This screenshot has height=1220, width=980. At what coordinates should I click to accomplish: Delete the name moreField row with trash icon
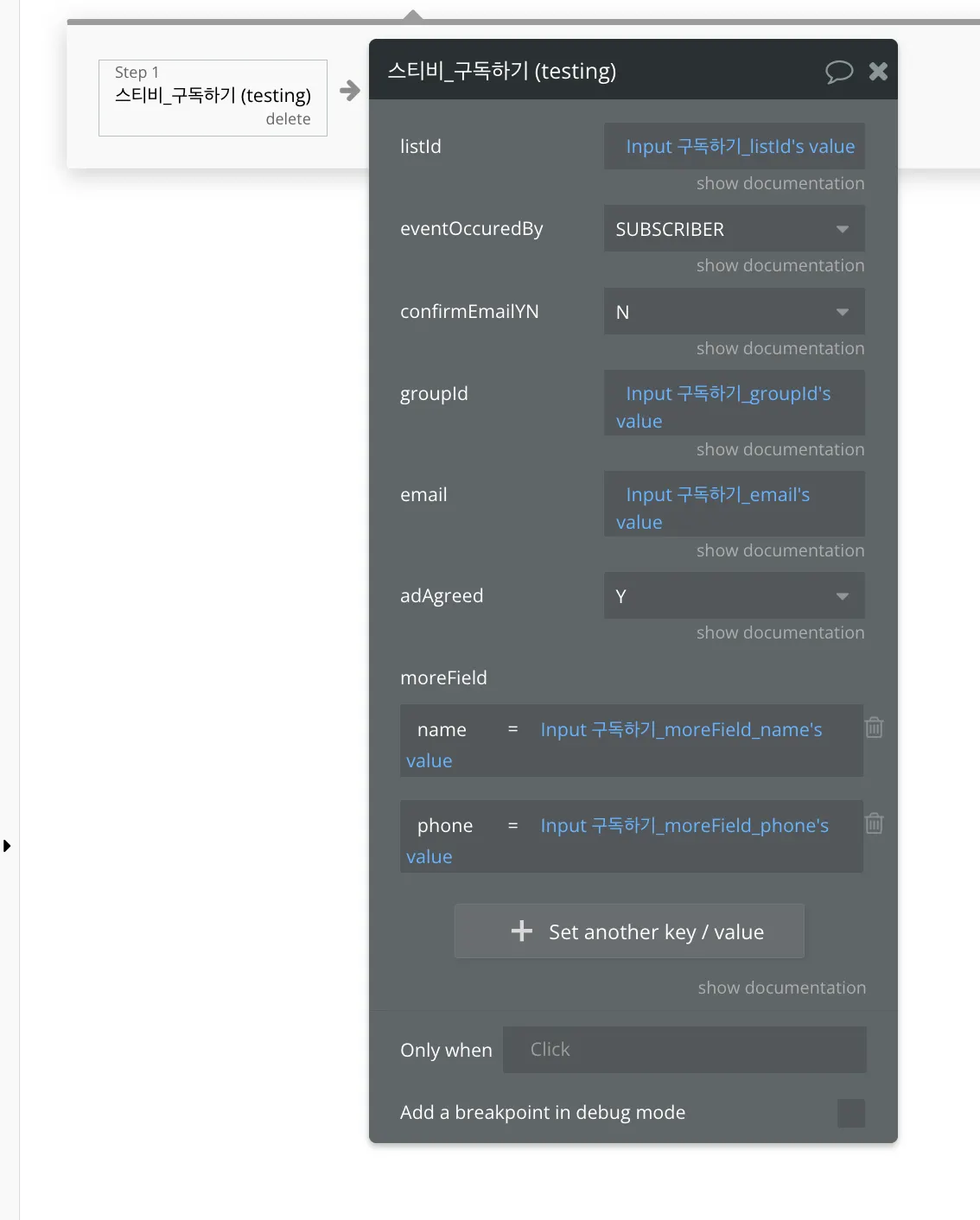click(x=875, y=728)
